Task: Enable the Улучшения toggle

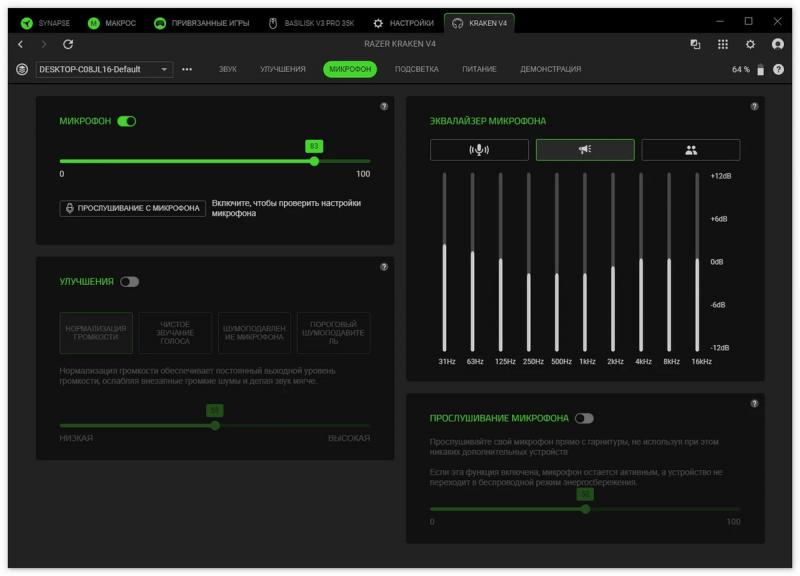Action: click(130, 282)
